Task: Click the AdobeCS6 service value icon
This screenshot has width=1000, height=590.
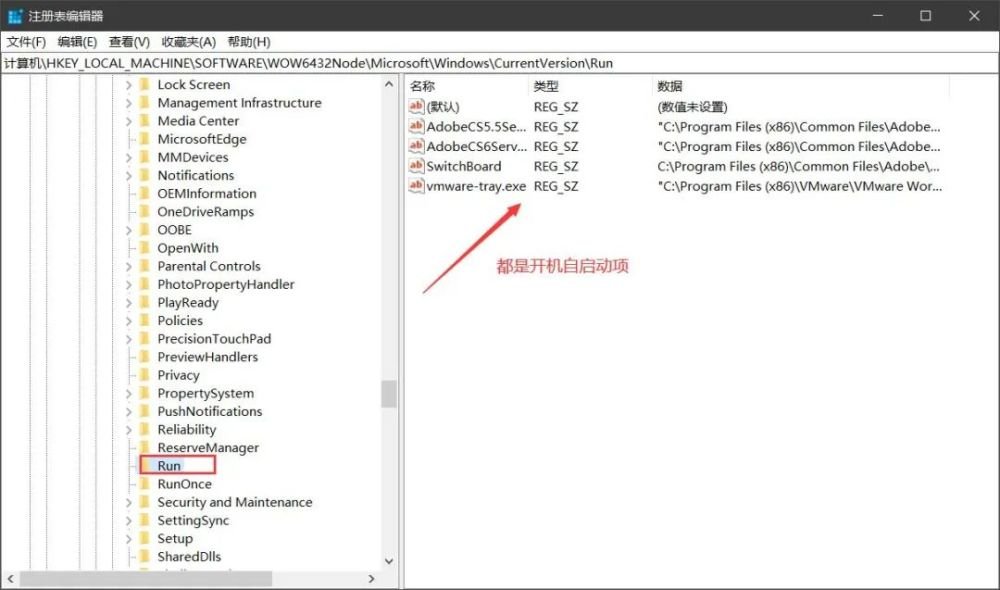Action: click(x=417, y=146)
